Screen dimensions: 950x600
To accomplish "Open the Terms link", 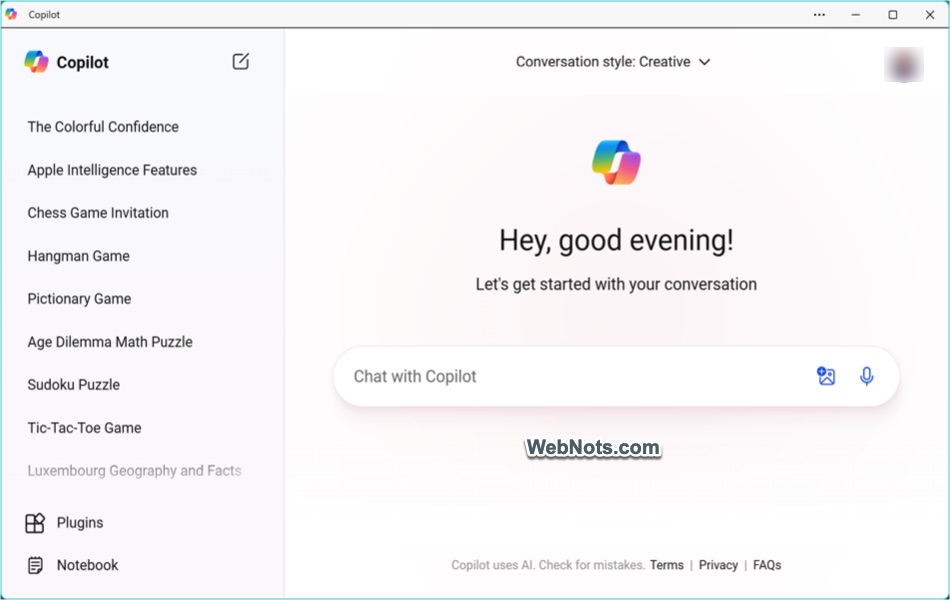I will coord(666,565).
